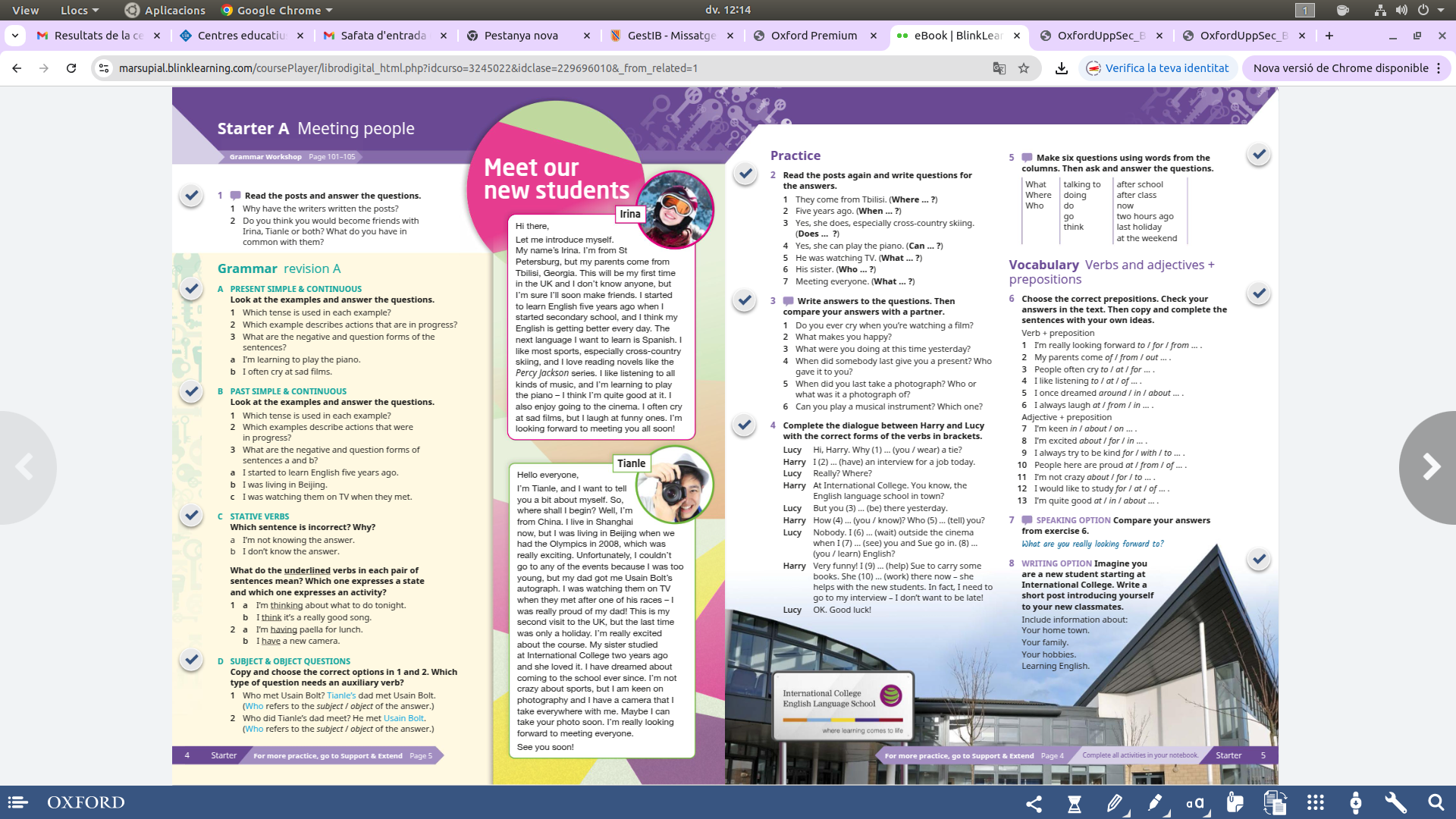Toggle checkmark for Stative Verbs section

[x=191, y=516]
